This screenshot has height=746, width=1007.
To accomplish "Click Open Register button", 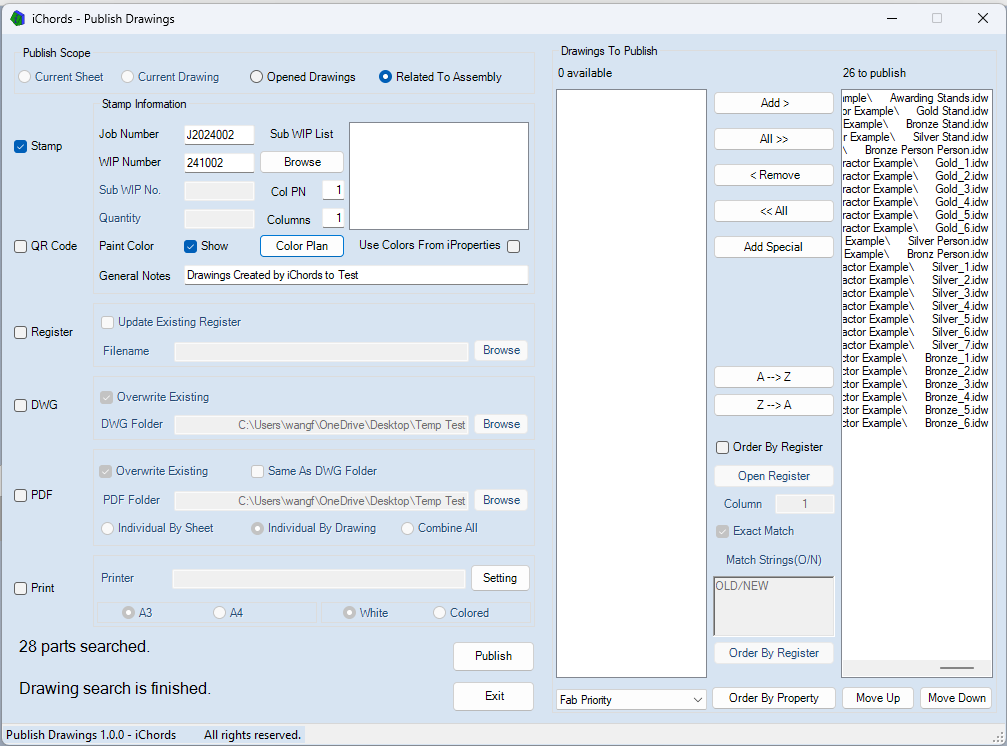I will (x=774, y=476).
